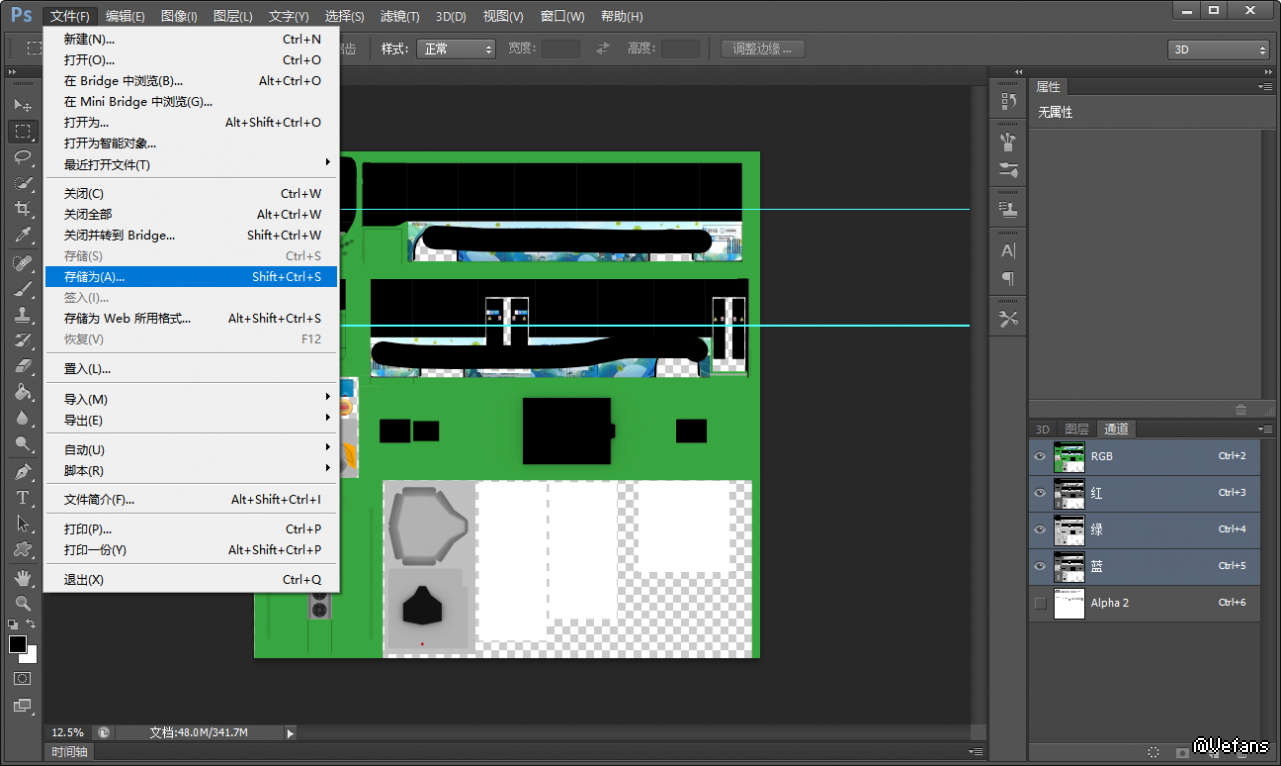This screenshot has width=1281, height=766.
Task: Show the Alpha 2 channel
Action: click(1040, 603)
